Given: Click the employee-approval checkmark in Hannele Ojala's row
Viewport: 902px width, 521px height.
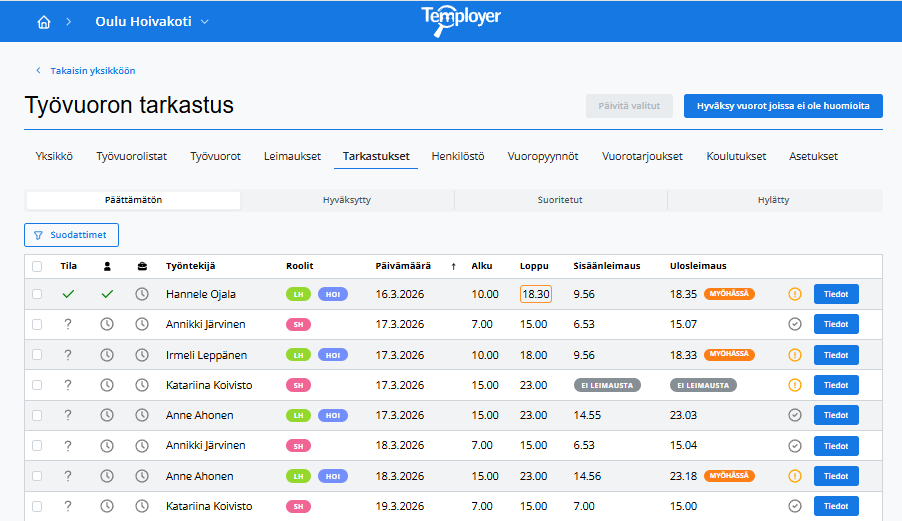Looking at the screenshot, I should [x=107, y=294].
